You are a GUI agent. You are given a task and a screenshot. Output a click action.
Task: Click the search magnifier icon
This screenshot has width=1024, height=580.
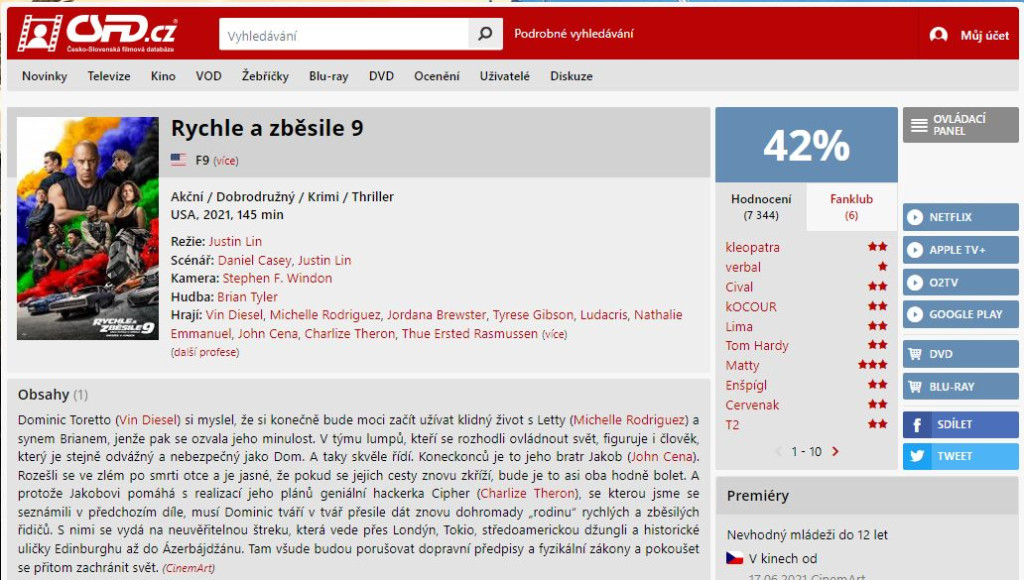coord(485,33)
